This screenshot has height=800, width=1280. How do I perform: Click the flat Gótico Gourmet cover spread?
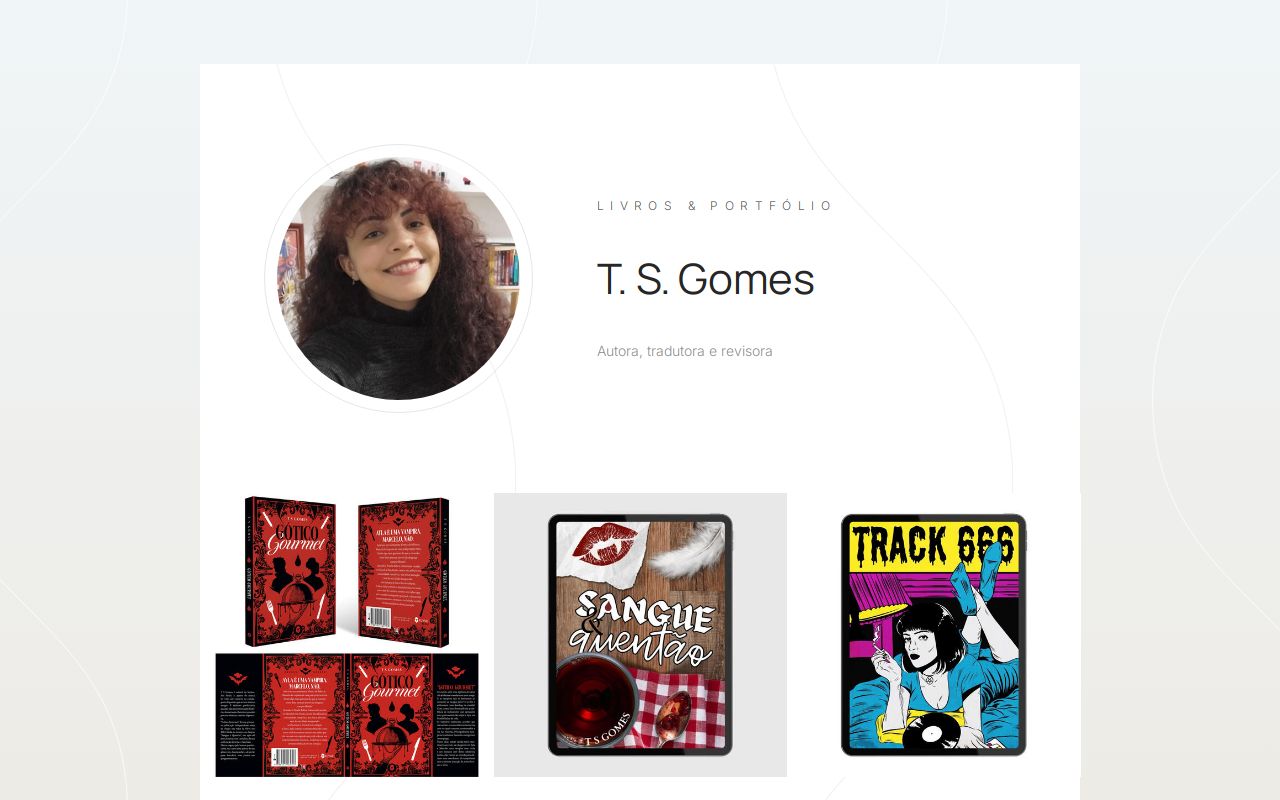pyautogui.click(x=347, y=715)
